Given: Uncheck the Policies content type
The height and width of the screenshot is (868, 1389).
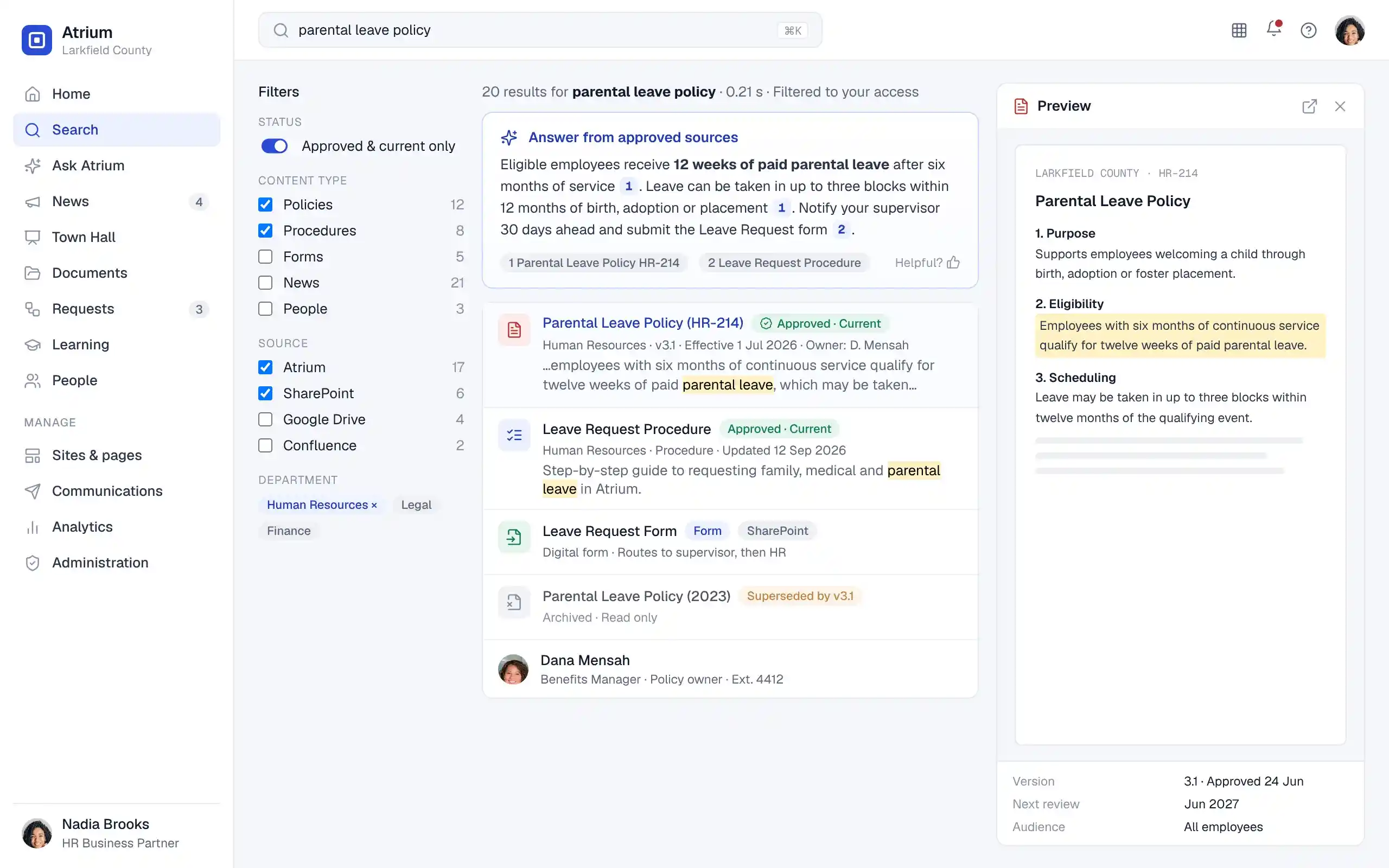Looking at the screenshot, I should [x=265, y=205].
